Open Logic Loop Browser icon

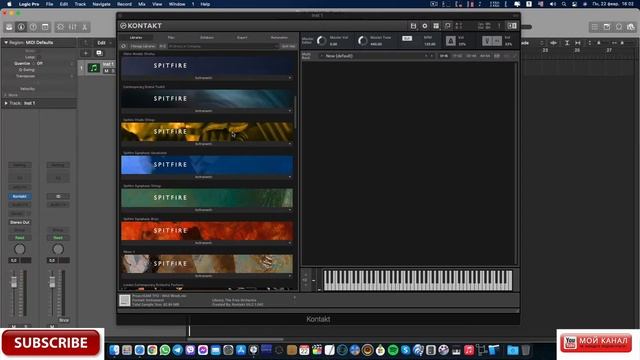pyautogui.click(x=619, y=27)
